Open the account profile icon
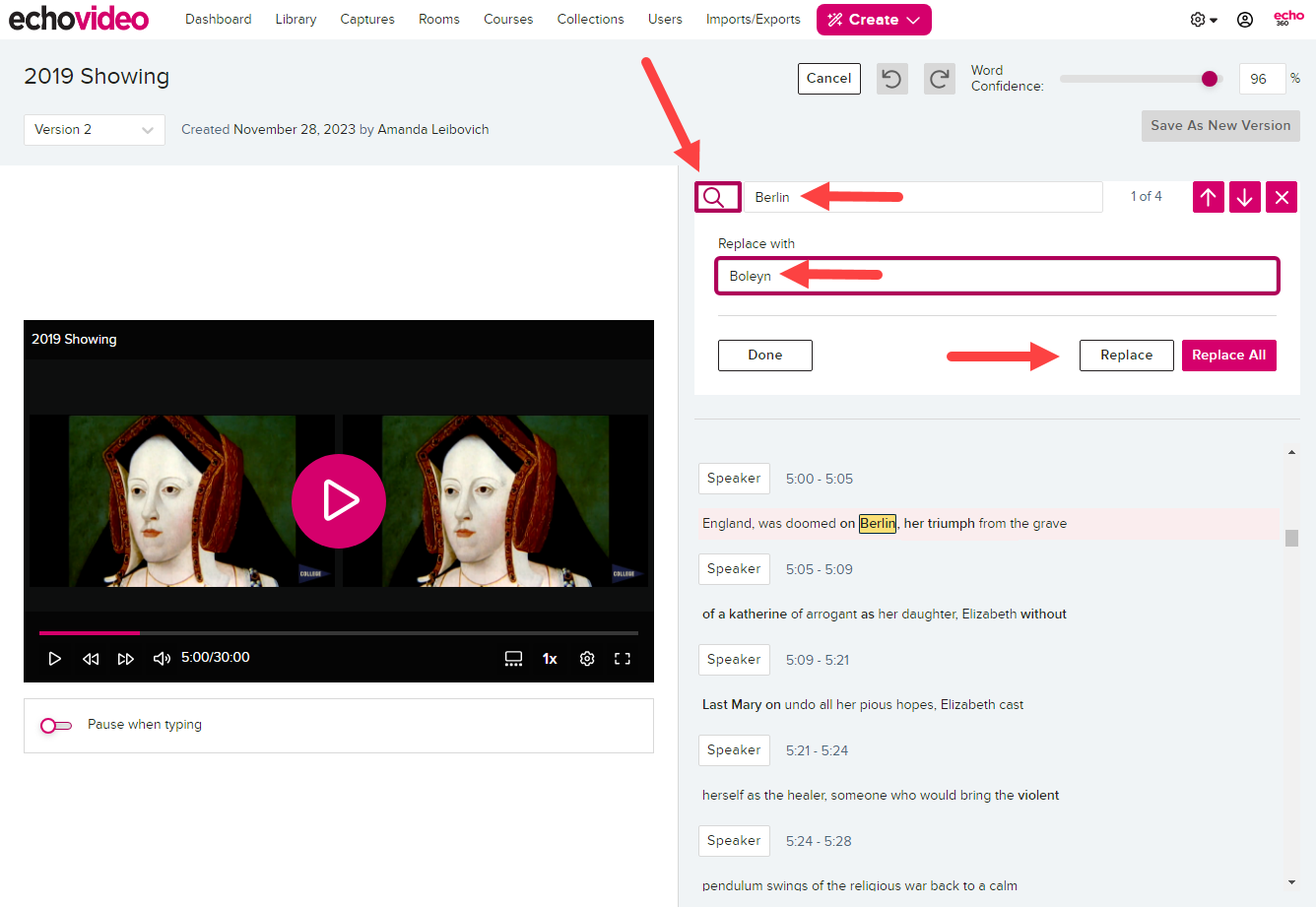Image resolution: width=1316 pixels, height=907 pixels. [1244, 19]
